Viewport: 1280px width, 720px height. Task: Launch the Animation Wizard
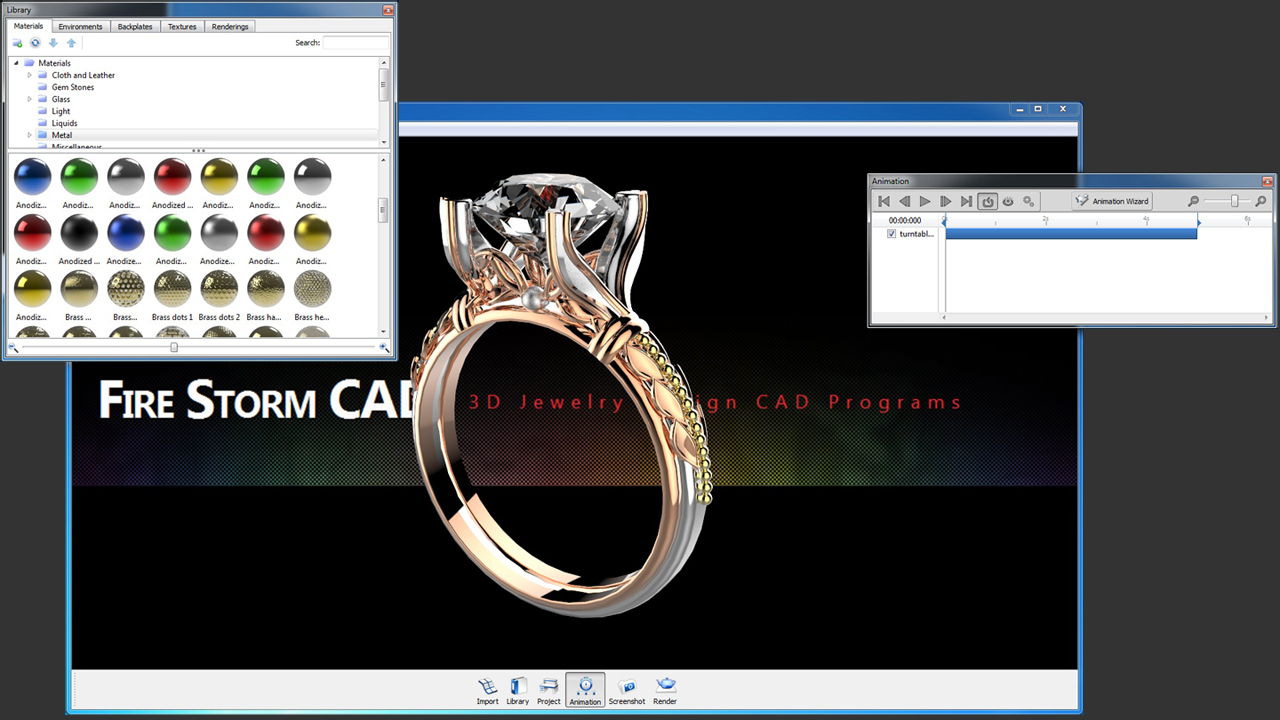(1112, 201)
